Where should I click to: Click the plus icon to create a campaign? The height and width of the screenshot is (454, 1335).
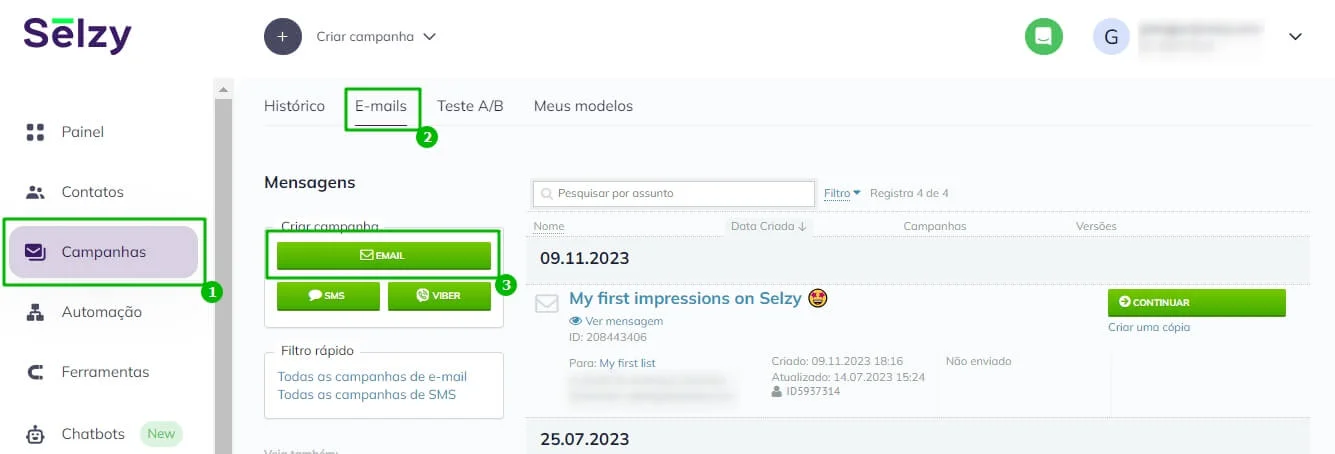click(x=283, y=36)
